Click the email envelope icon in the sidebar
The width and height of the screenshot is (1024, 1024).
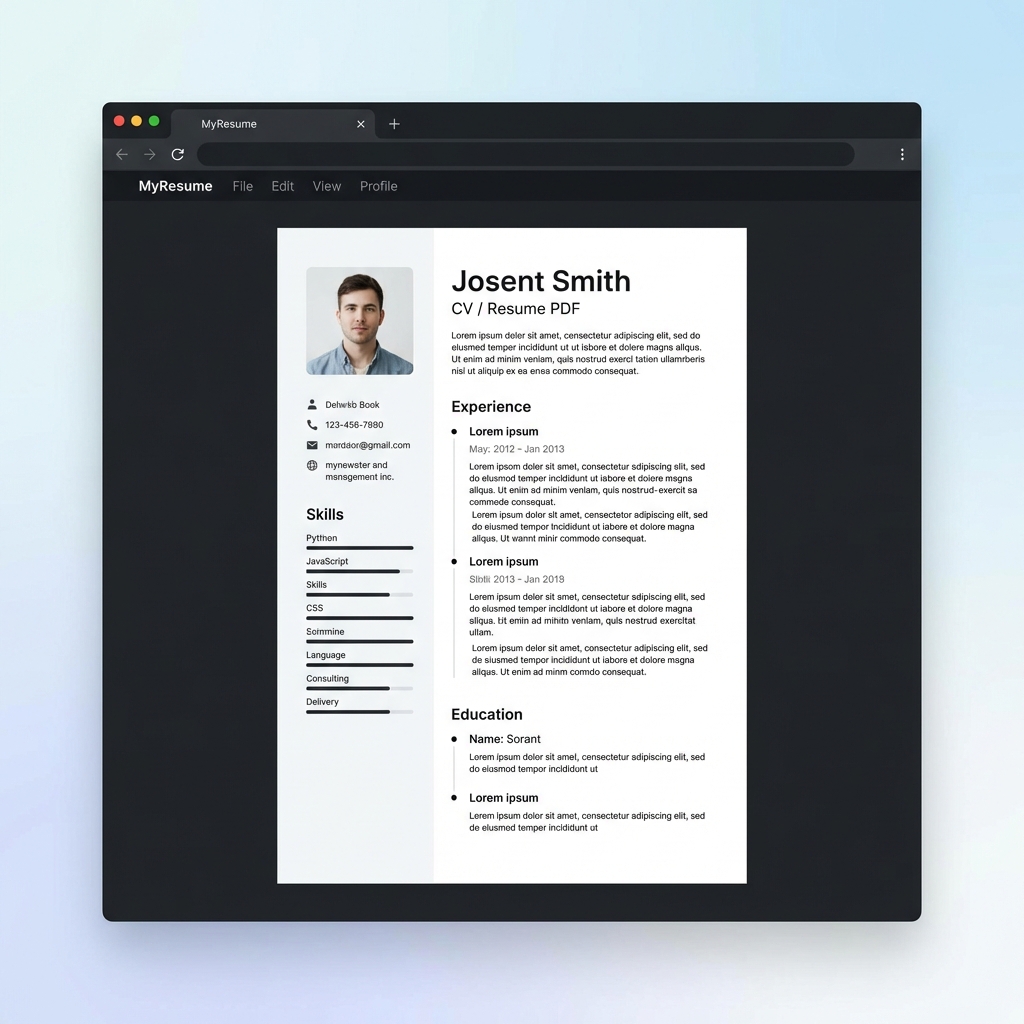[x=312, y=446]
